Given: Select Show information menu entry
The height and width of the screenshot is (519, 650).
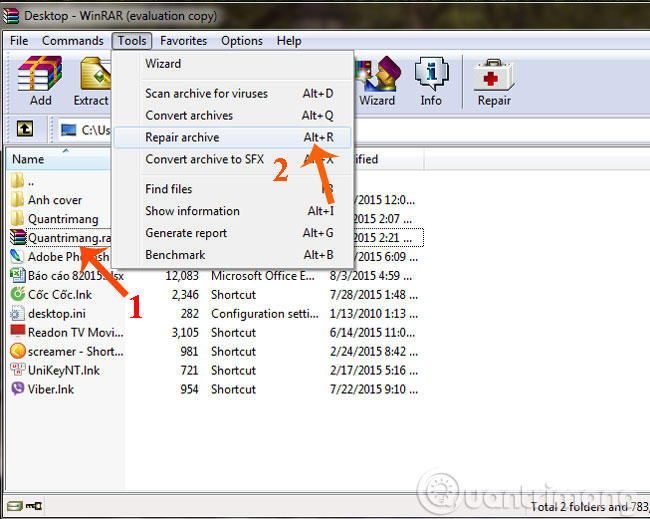Looking at the screenshot, I should pos(232,211).
